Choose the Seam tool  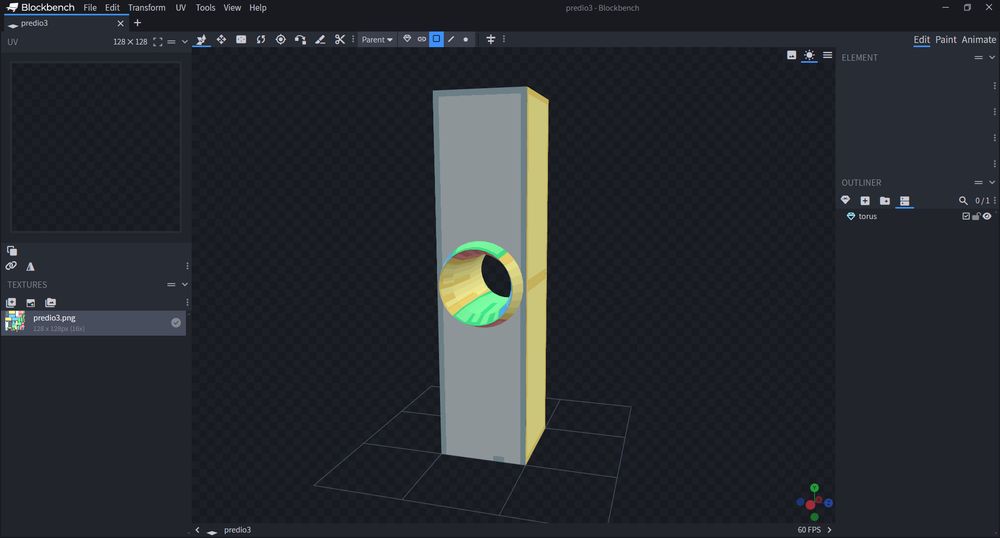coord(320,40)
